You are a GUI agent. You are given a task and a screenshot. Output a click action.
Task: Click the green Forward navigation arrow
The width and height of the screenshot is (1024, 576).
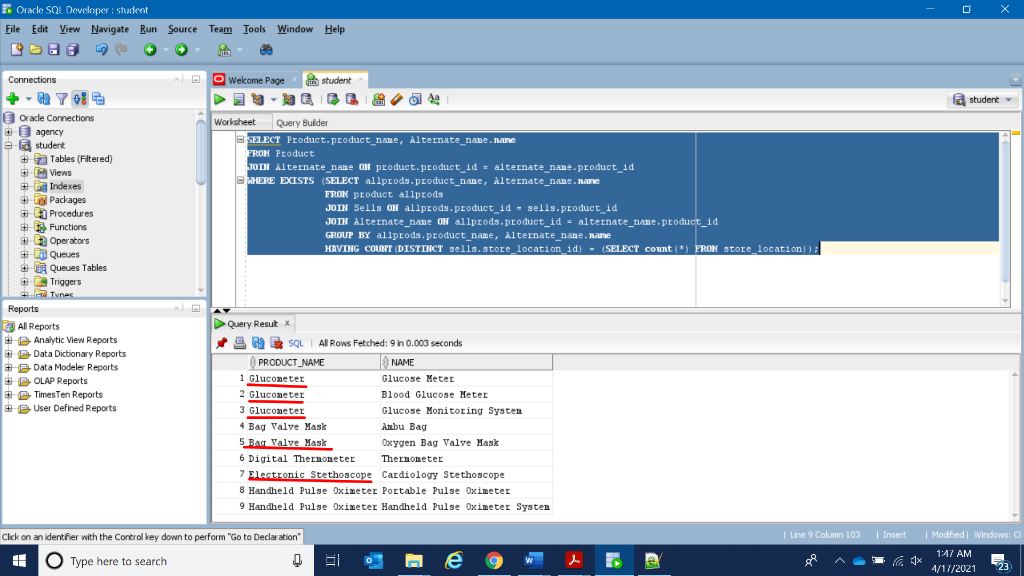coord(182,50)
